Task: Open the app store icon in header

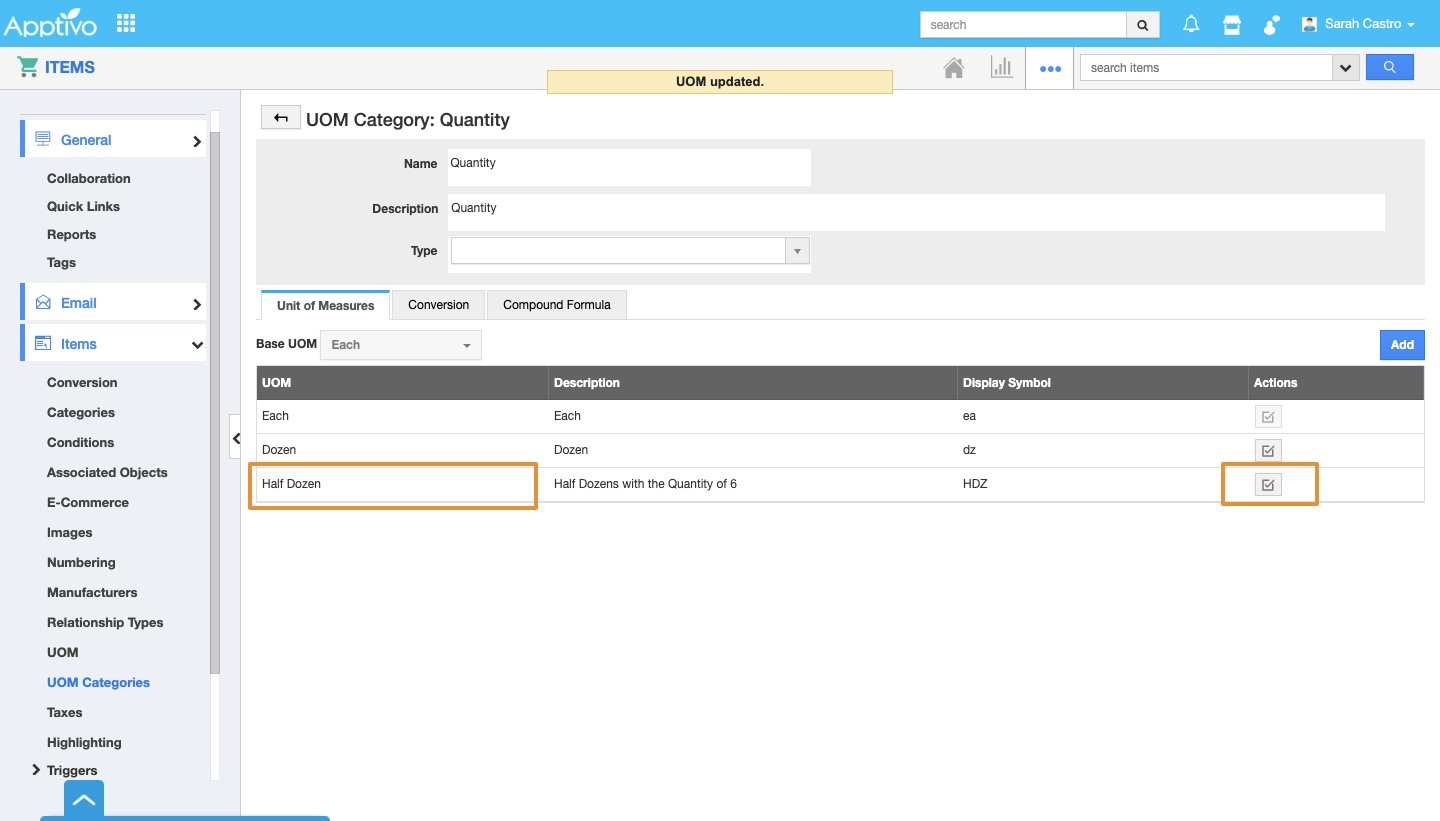Action: click(x=1232, y=24)
